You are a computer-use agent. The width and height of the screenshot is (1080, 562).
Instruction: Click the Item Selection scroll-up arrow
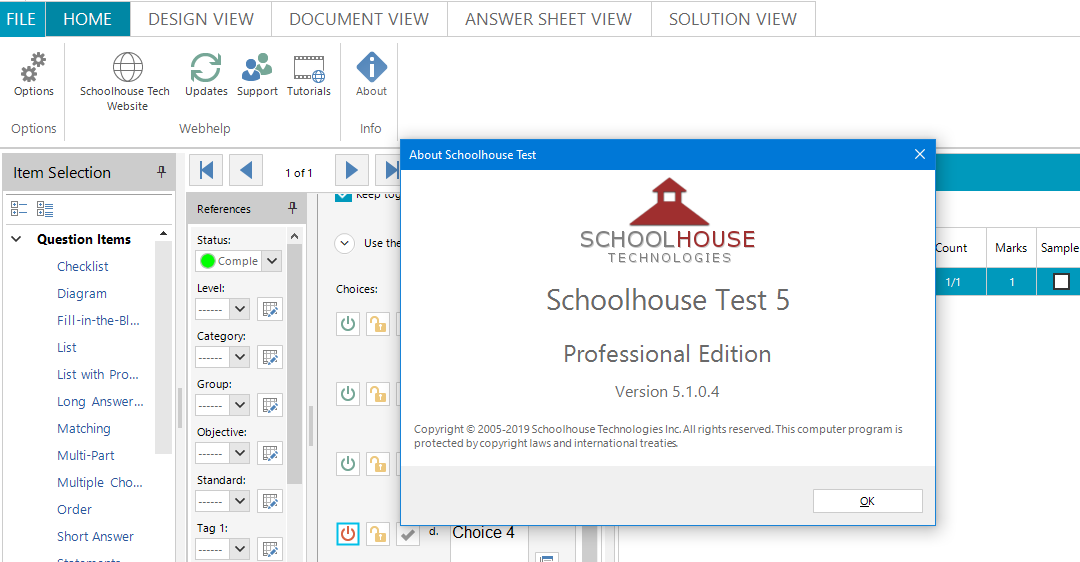click(x=163, y=234)
